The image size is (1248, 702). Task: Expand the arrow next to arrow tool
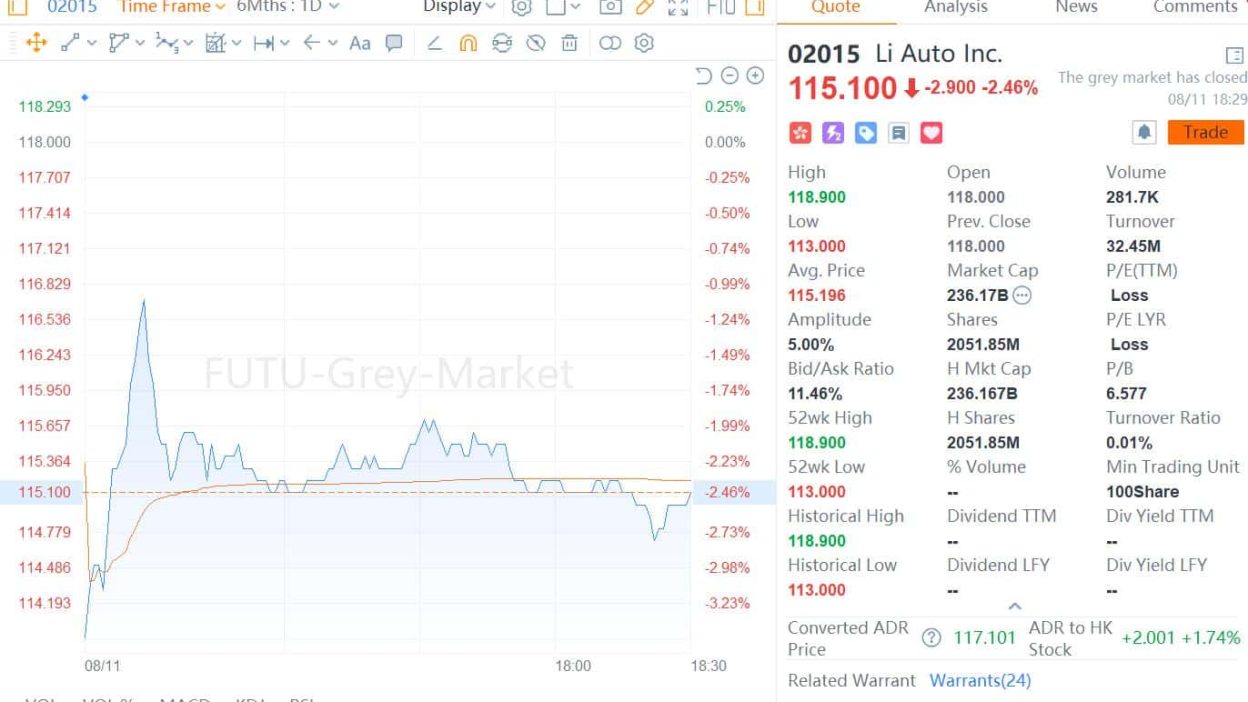tap(333, 43)
